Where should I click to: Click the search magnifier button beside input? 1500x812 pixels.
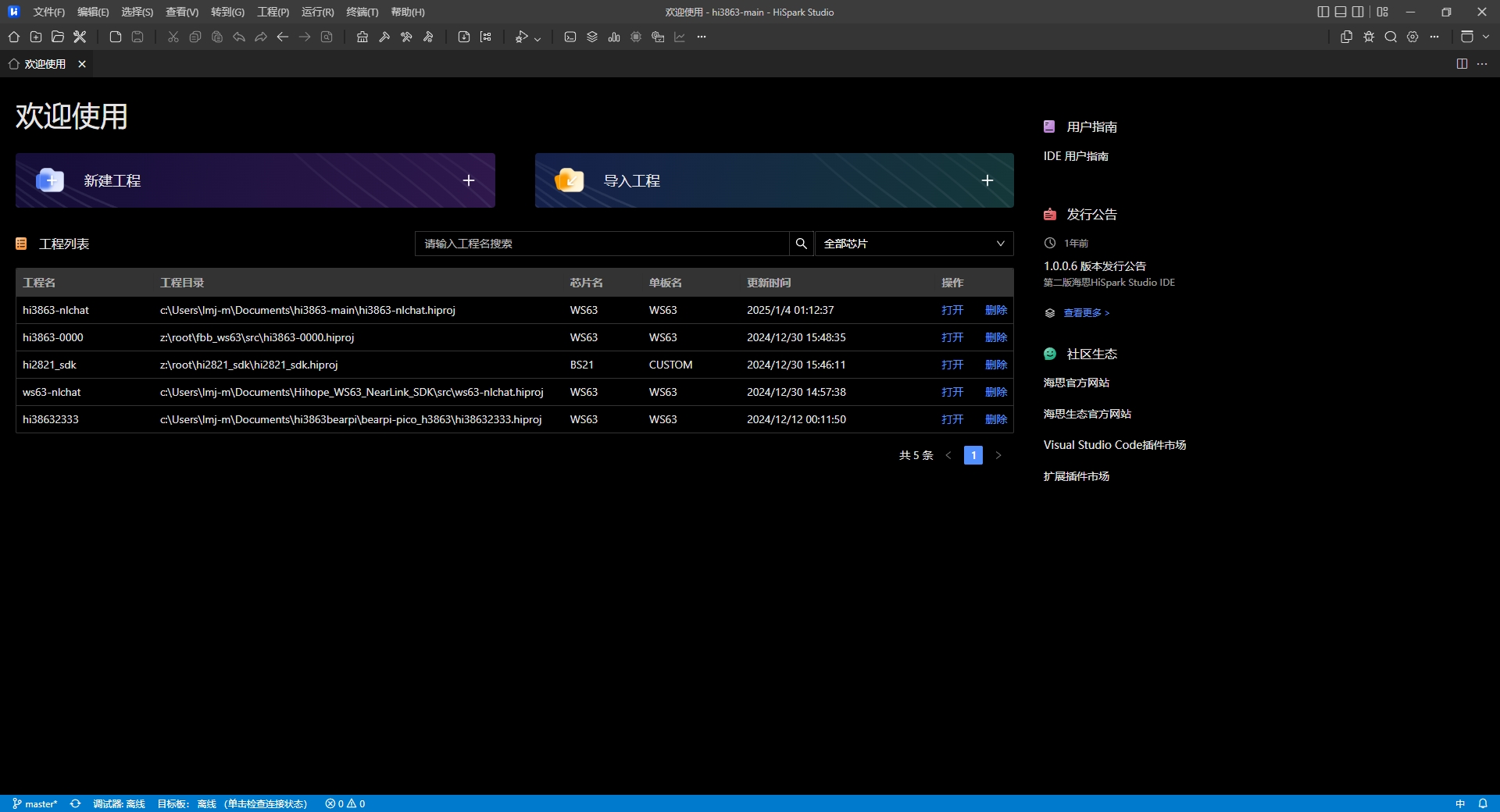point(801,244)
